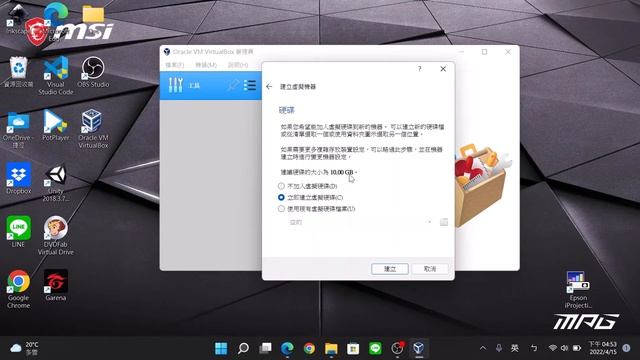Open OBS Studio from the taskbar
This screenshot has width=640, height=360.
pyautogui.click(x=397, y=348)
